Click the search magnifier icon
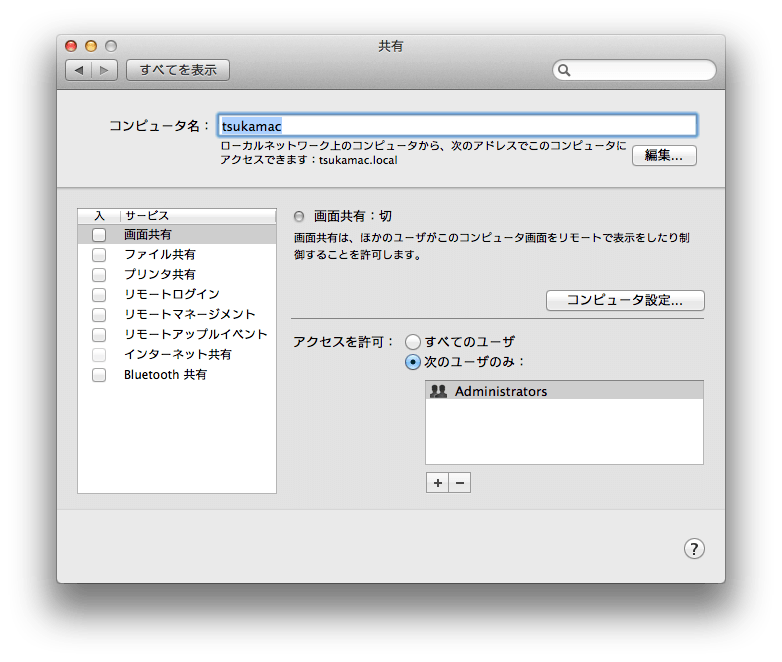 click(x=565, y=70)
